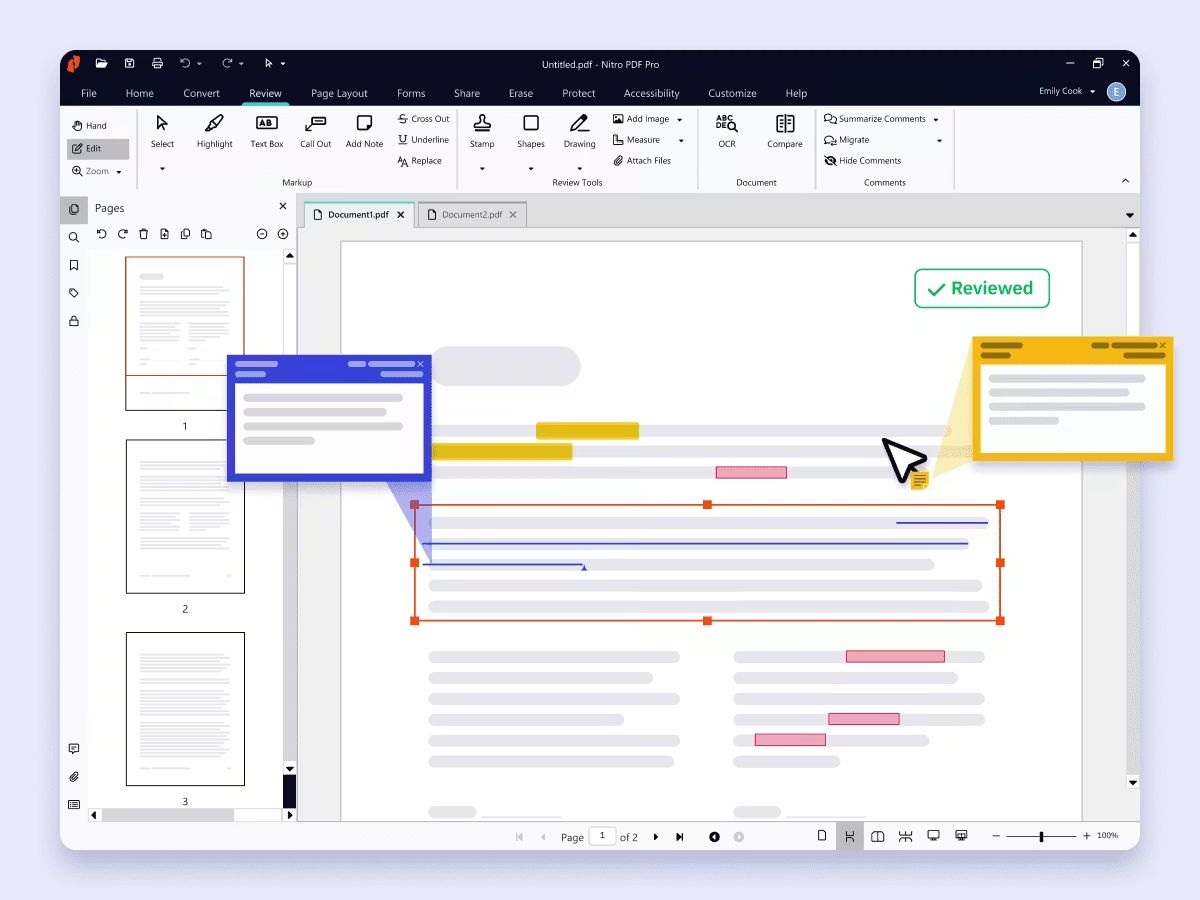Select page 2 thumbnail

tap(185, 517)
